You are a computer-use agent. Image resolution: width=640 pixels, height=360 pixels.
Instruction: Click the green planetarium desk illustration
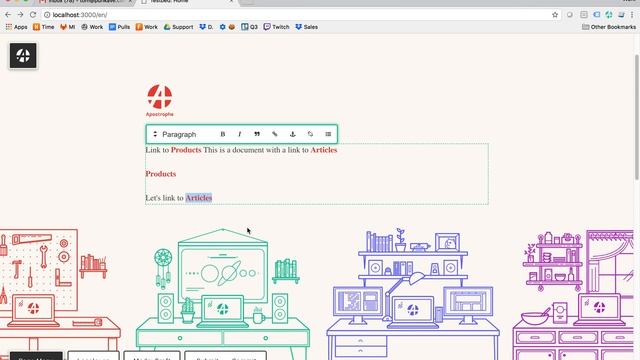point(223,294)
